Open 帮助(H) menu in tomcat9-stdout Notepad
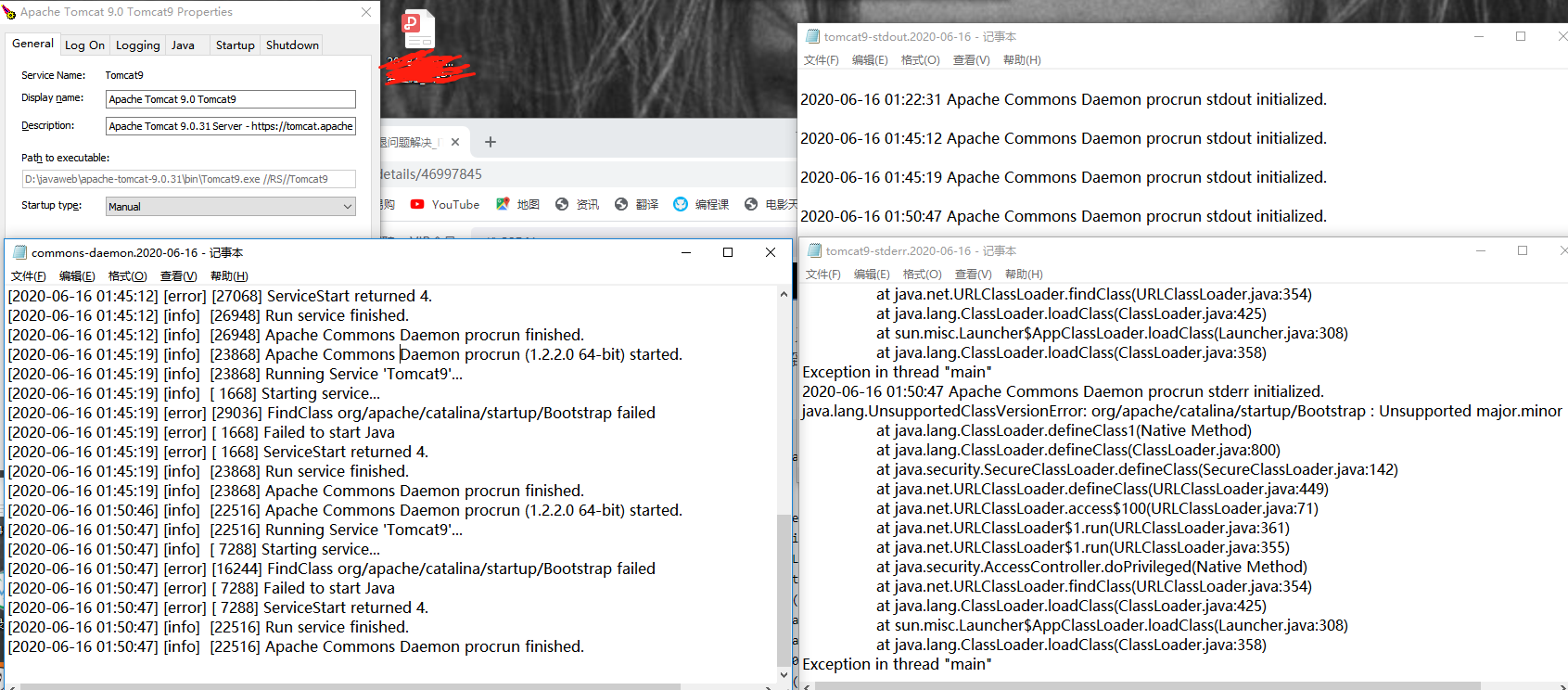The image size is (1568, 690). click(1022, 59)
